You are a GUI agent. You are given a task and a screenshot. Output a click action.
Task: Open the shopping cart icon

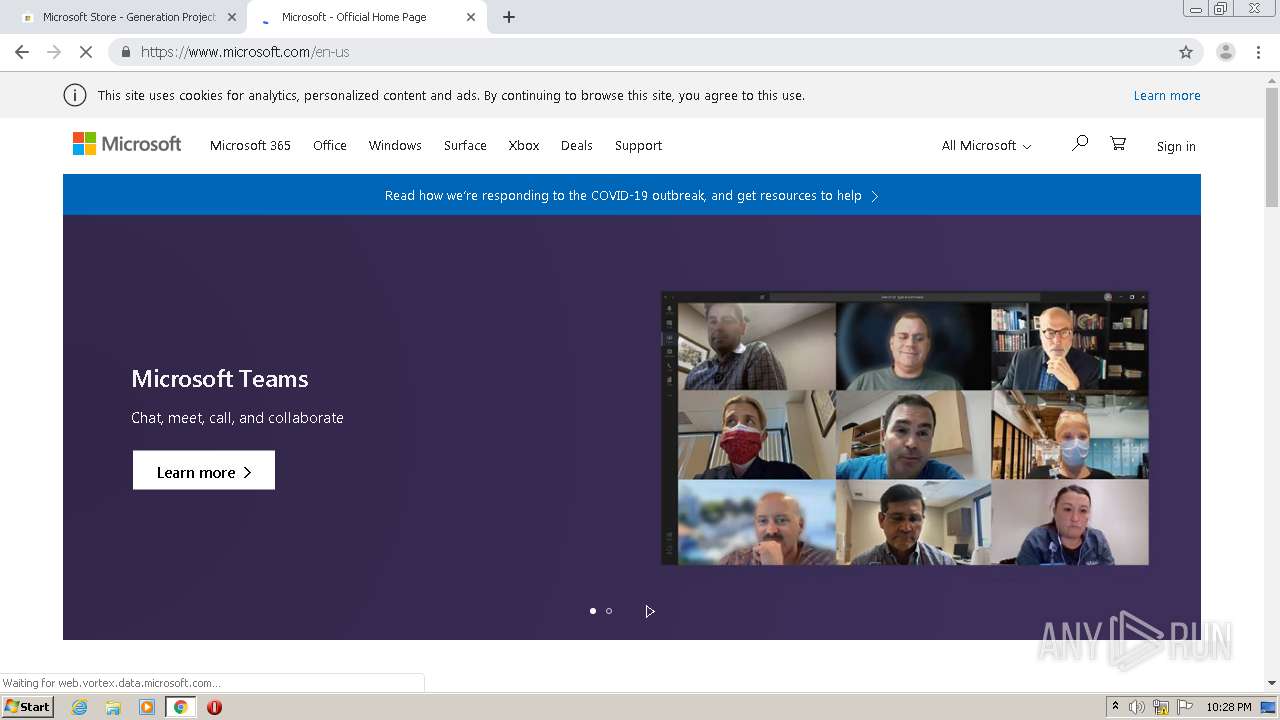pyautogui.click(x=1118, y=144)
